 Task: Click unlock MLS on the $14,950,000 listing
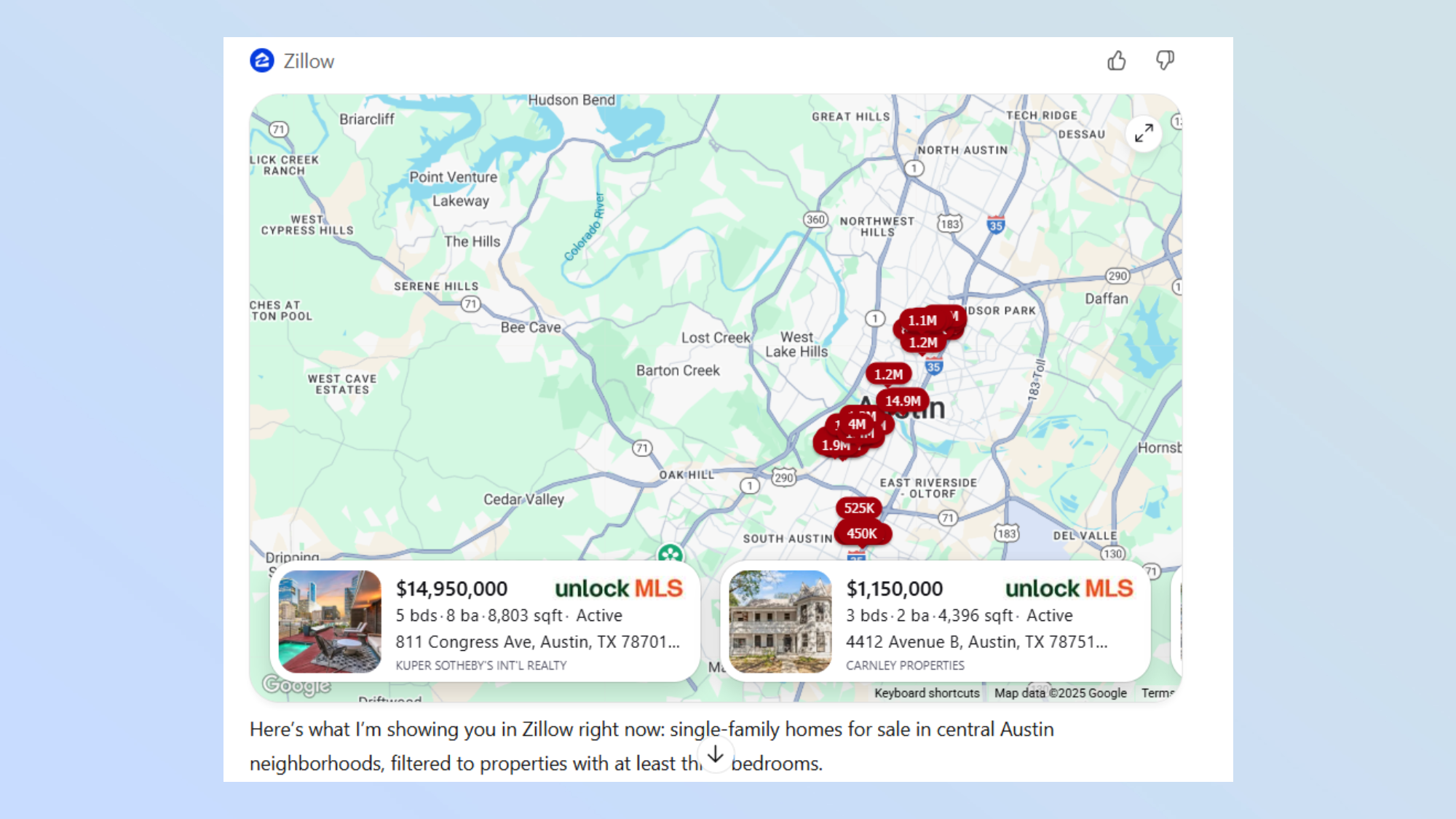tap(619, 589)
